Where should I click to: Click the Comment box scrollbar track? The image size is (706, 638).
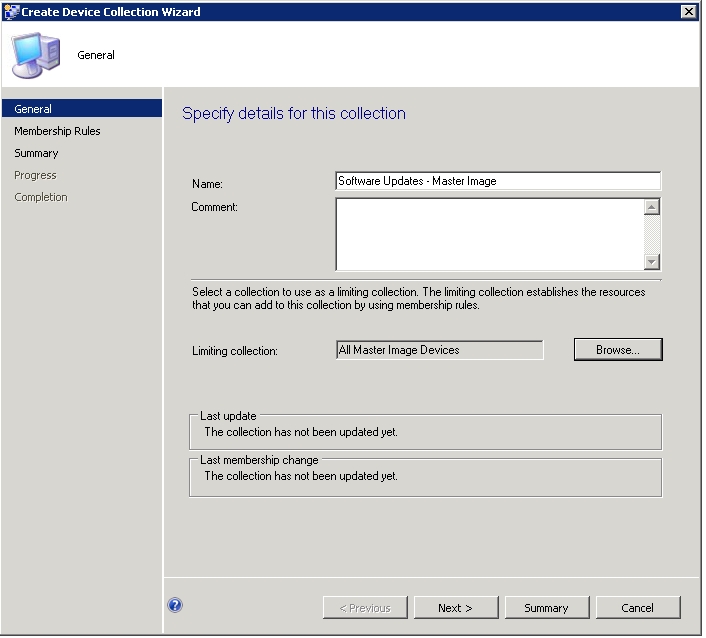point(652,235)
